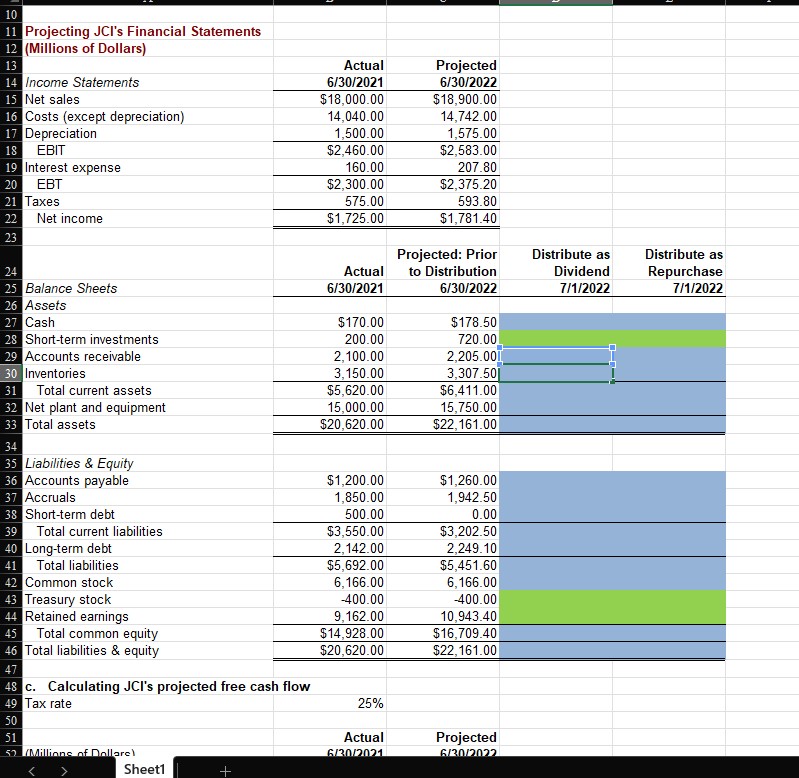Go to next sheet arrow
Screen dimensions: 799x778
64,771
